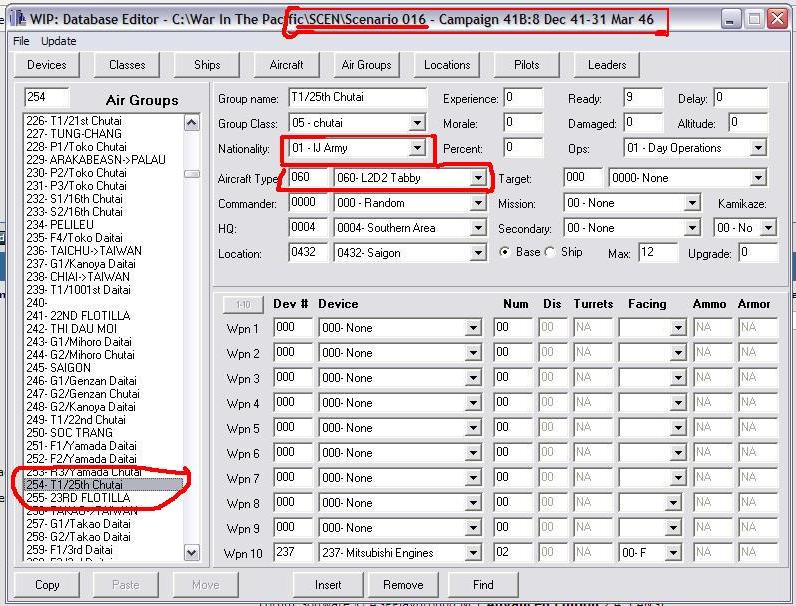Expand the Secondary mission dropdown
Viewport: 796px width, 606px height.
(692, 228)
